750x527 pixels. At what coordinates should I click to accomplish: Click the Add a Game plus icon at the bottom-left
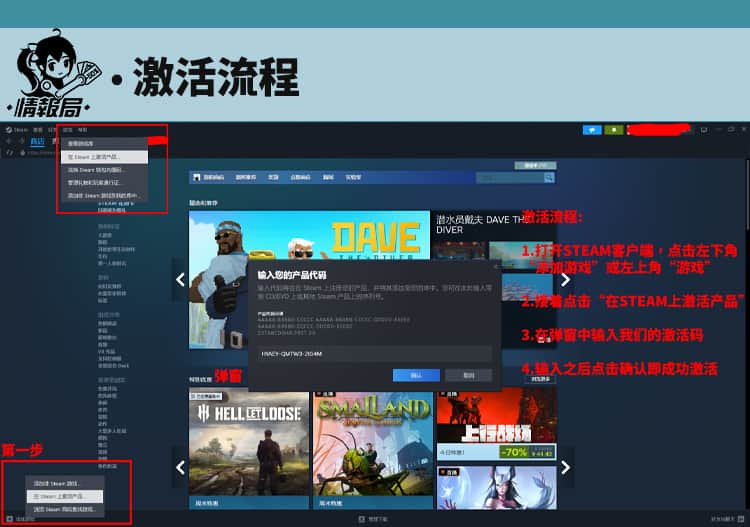[x=10, y=519]
